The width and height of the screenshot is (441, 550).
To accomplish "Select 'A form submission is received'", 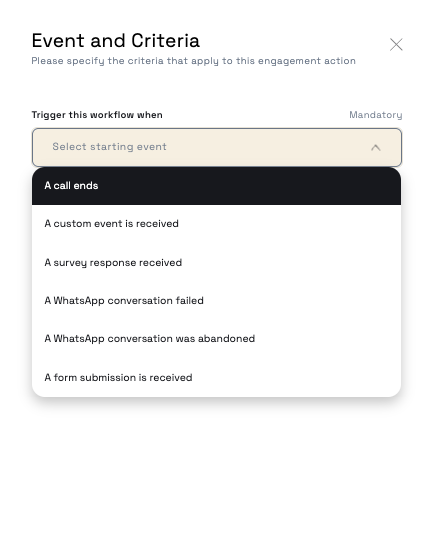I will pyautogui.click(x=216, y=377).
